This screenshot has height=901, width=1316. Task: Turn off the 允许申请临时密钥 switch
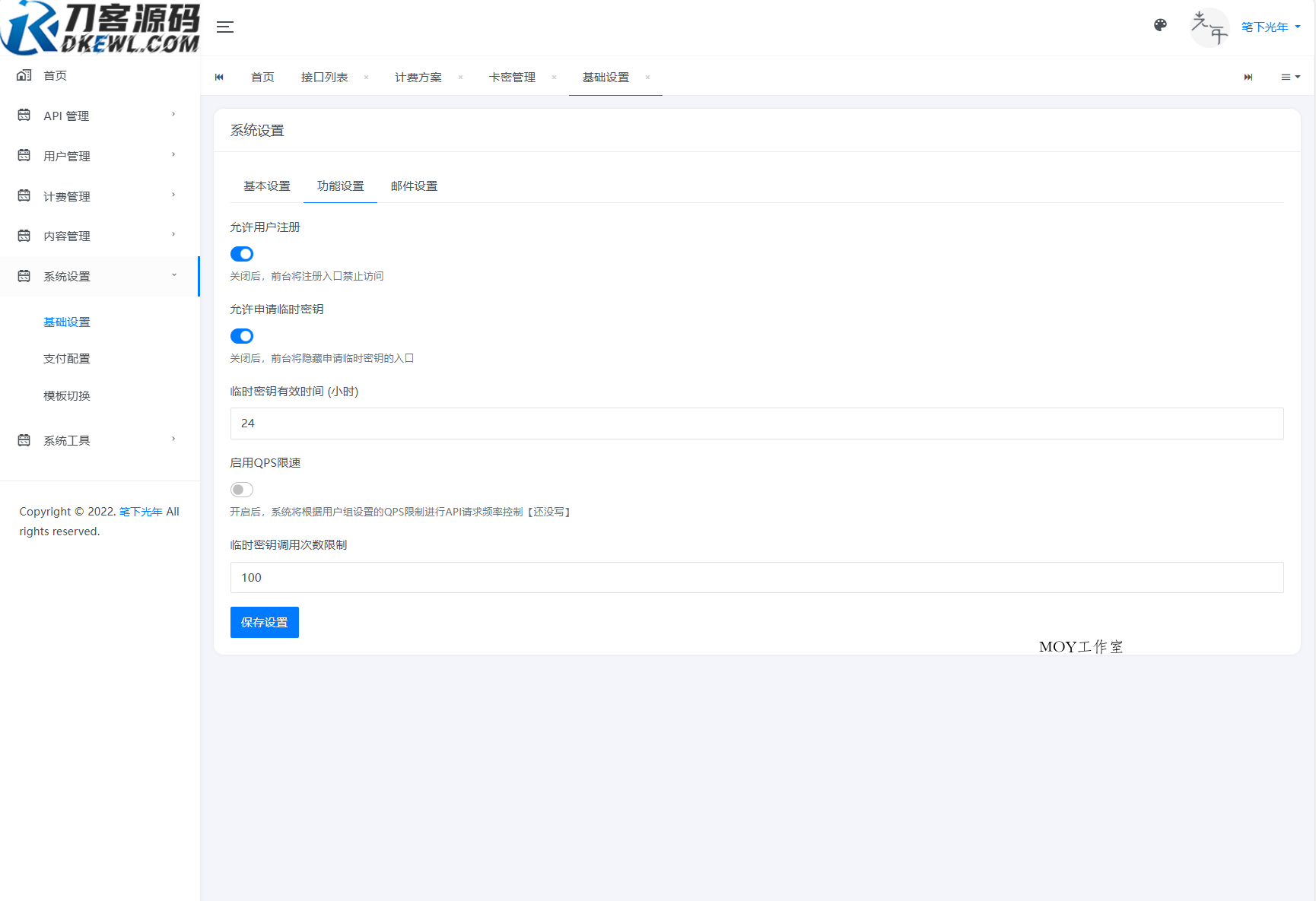[241, 336]
